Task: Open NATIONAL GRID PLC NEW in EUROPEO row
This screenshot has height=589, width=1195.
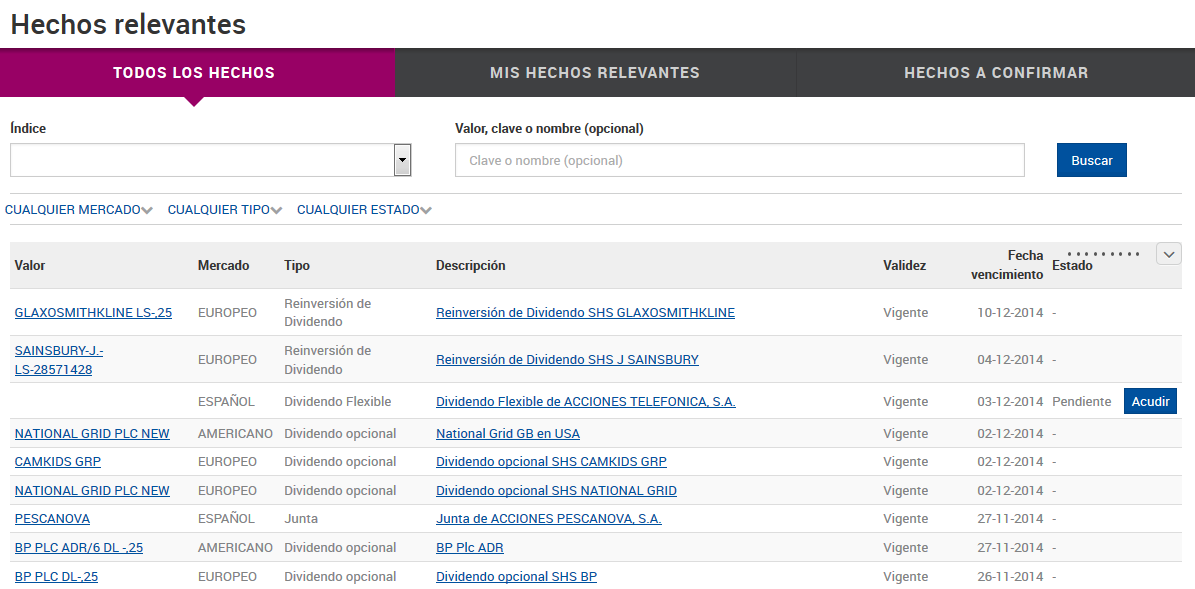Action: click(x=92, y=491)
